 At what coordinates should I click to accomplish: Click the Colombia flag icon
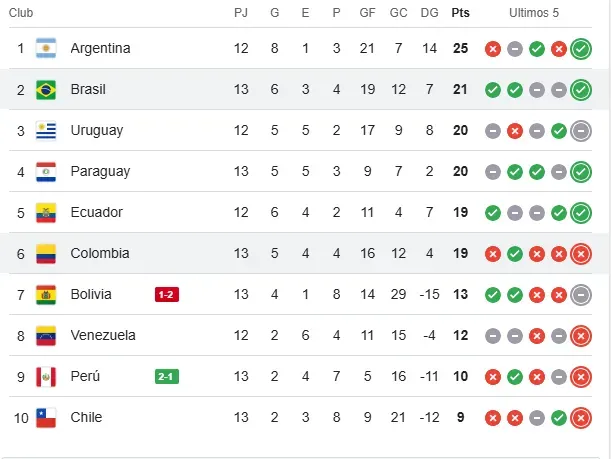coord(46,253)
